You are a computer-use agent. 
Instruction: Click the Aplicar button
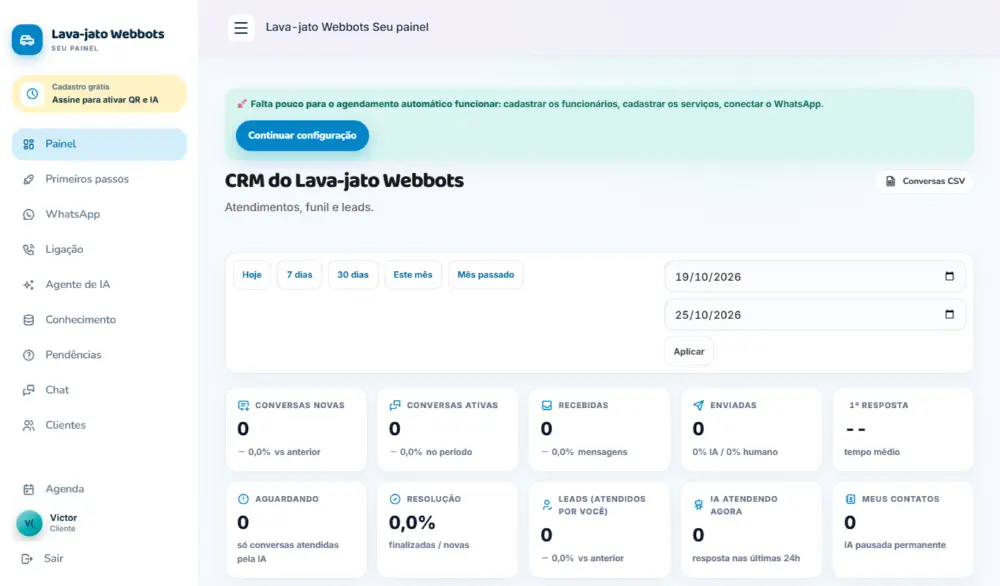click(x=689, y=352)
